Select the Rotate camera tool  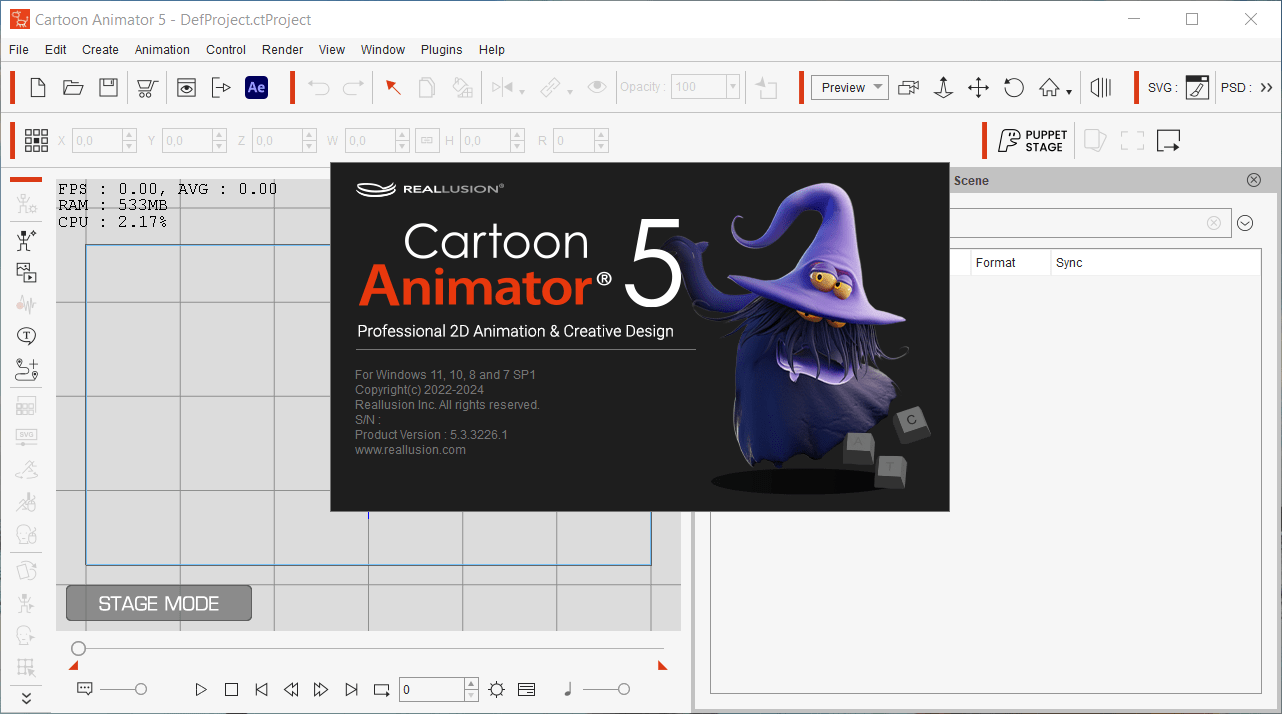coord(1013,88)
